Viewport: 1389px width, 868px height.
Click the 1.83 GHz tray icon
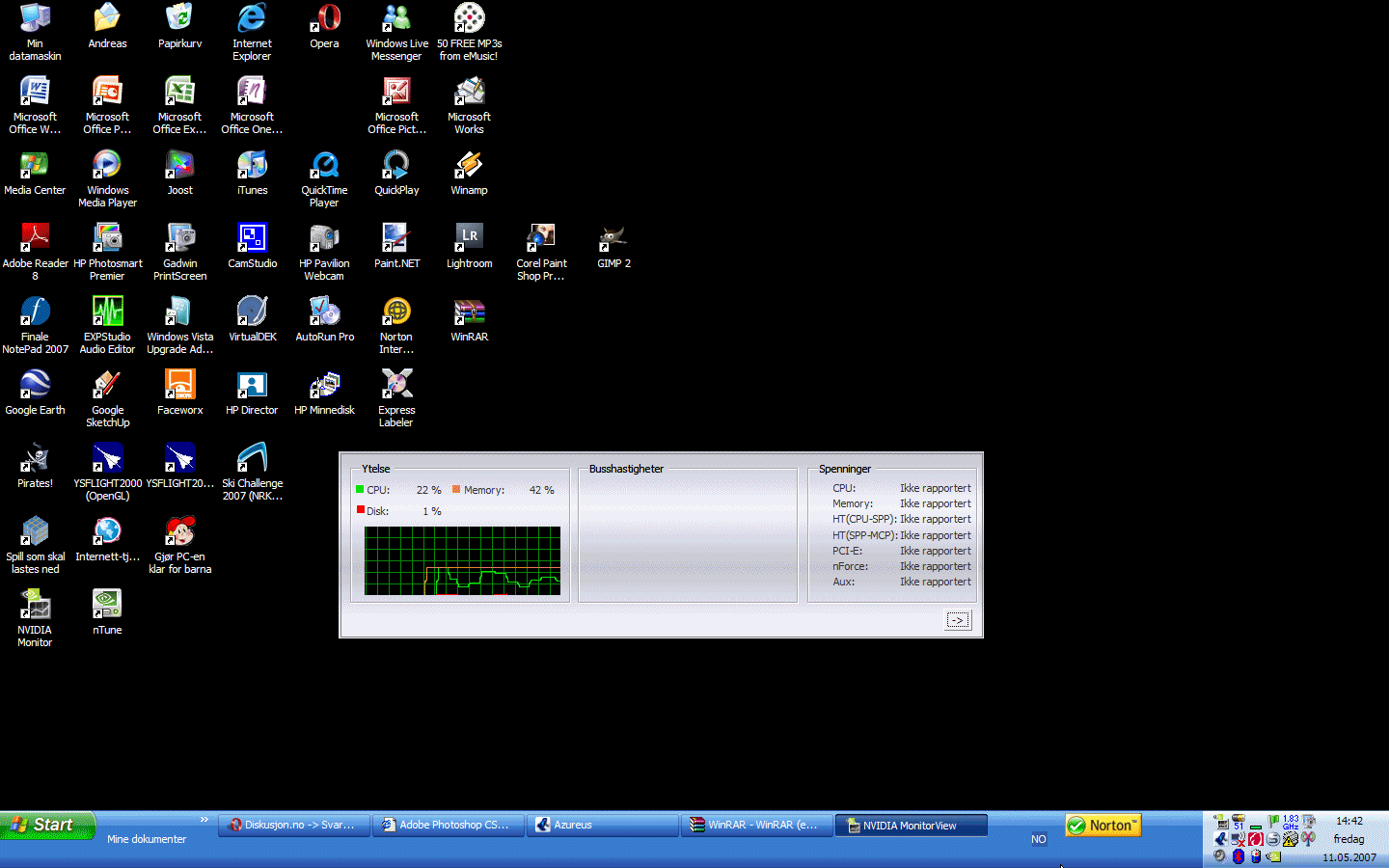pyautogui.click(x=1291, y=822)
